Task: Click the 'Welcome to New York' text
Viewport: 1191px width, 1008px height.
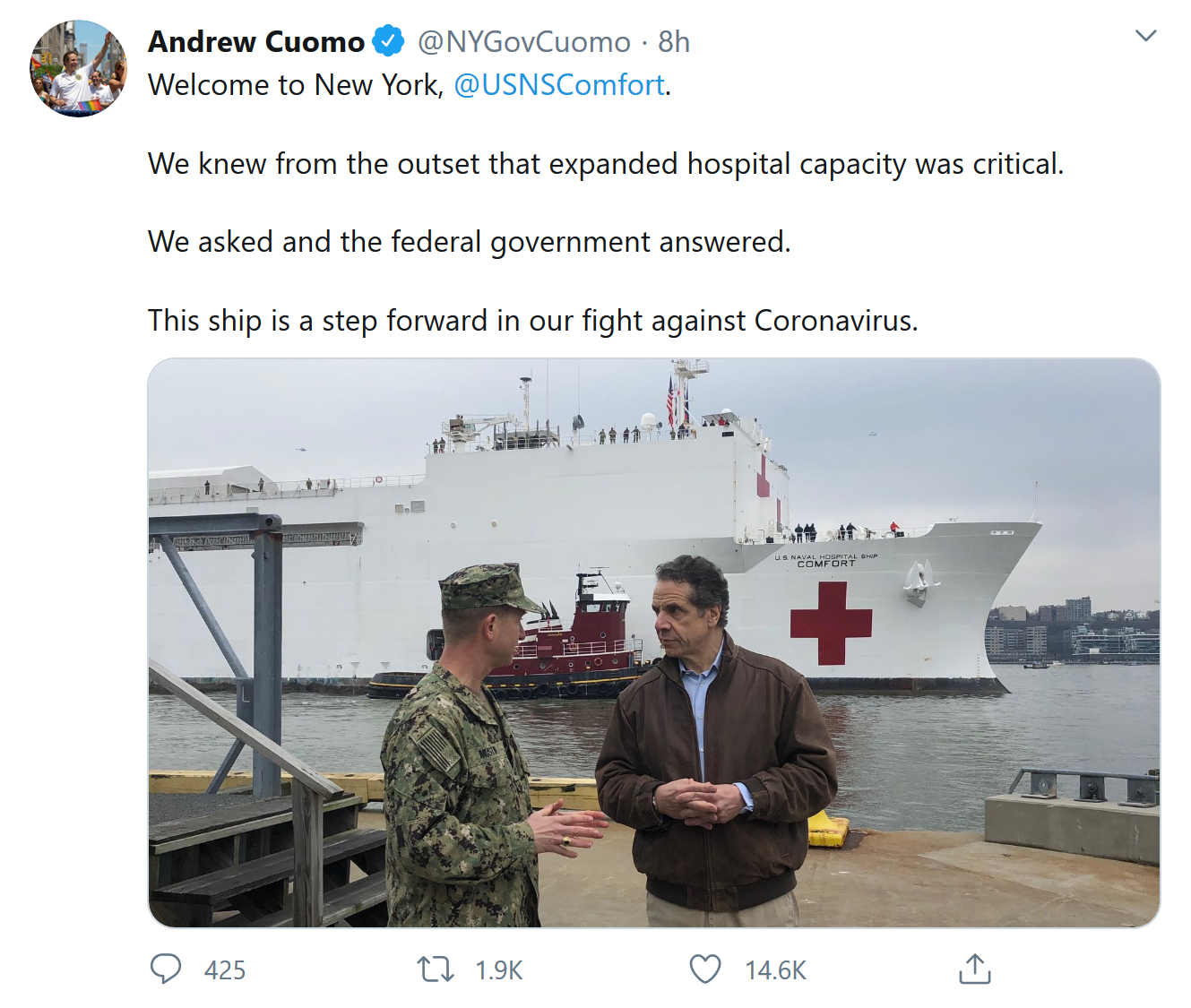Action: click(296, 85)
